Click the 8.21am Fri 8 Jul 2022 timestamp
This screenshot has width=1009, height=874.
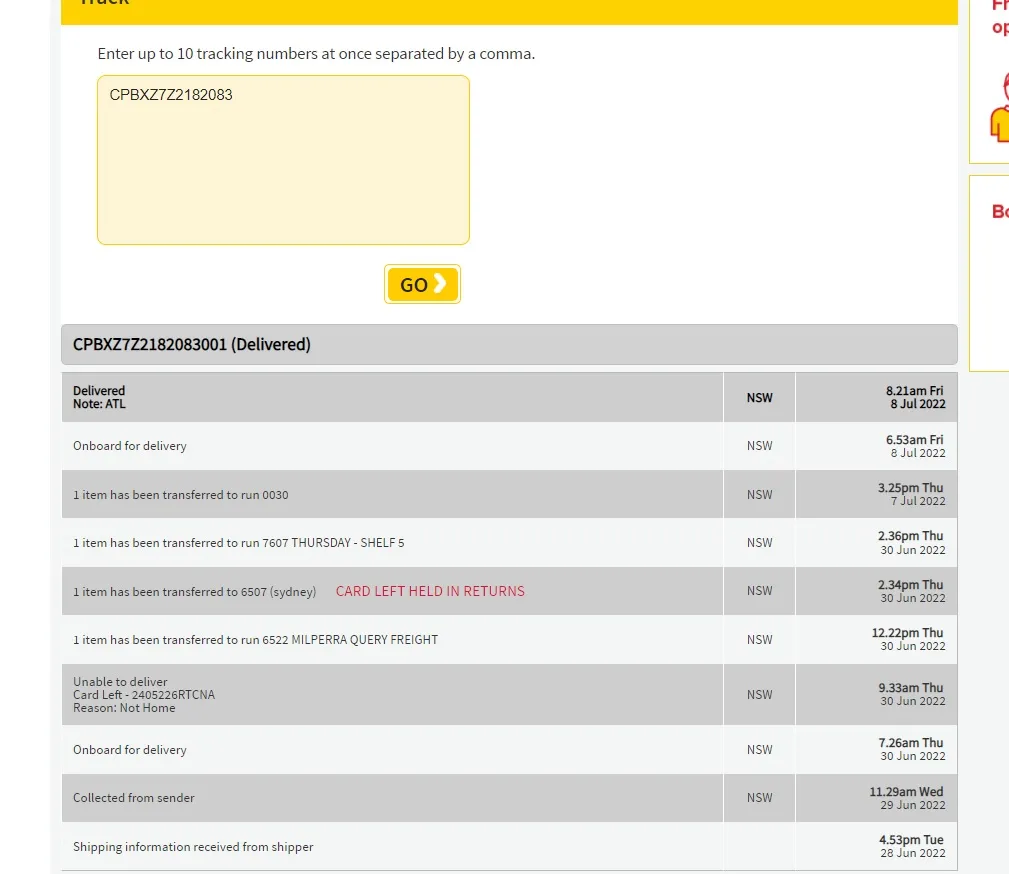coord(914,397)
